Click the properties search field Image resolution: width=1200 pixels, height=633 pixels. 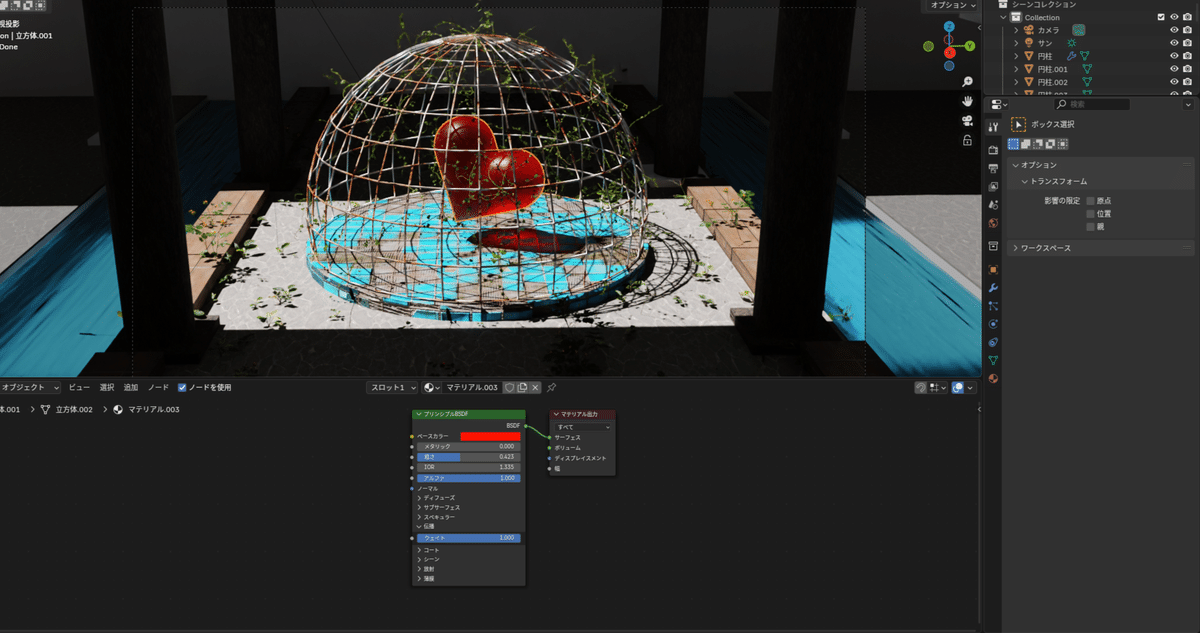[1092, 104]
